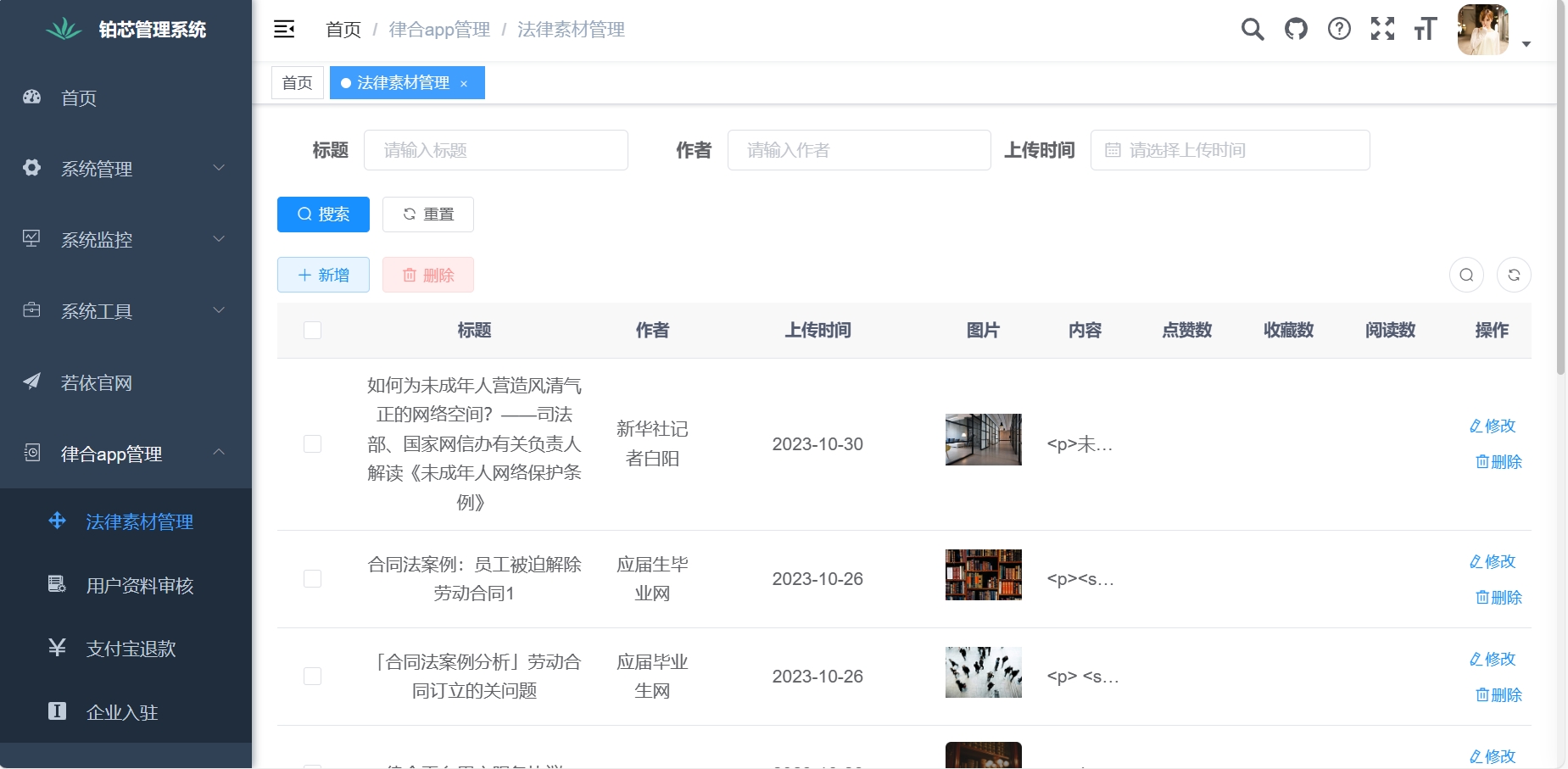Viewport: 1568px width, 769px height.
Task: Click the gear icon beside 系统管理
Action: tap(32, 168)
